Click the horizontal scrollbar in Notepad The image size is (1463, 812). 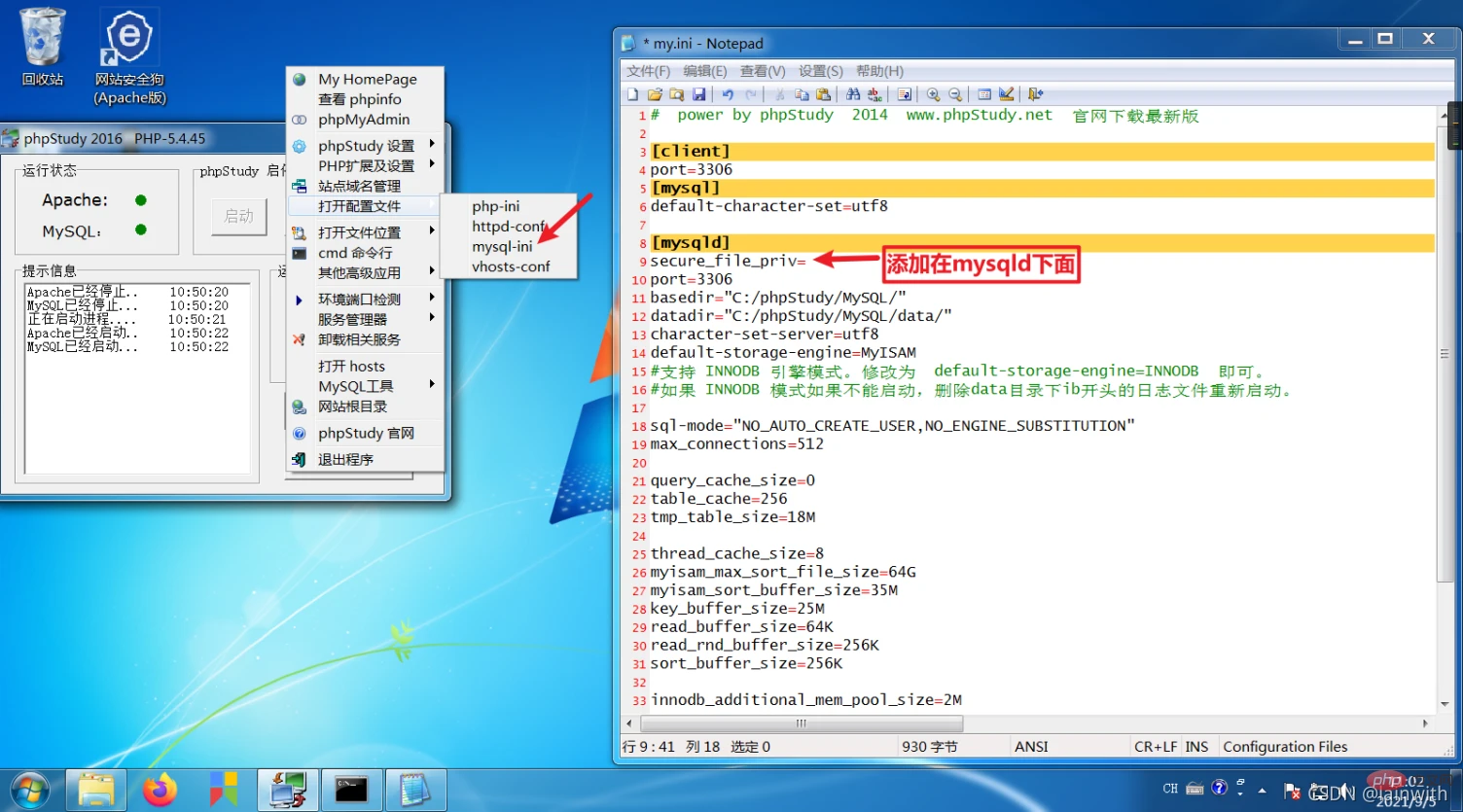(x=801, y=724)
